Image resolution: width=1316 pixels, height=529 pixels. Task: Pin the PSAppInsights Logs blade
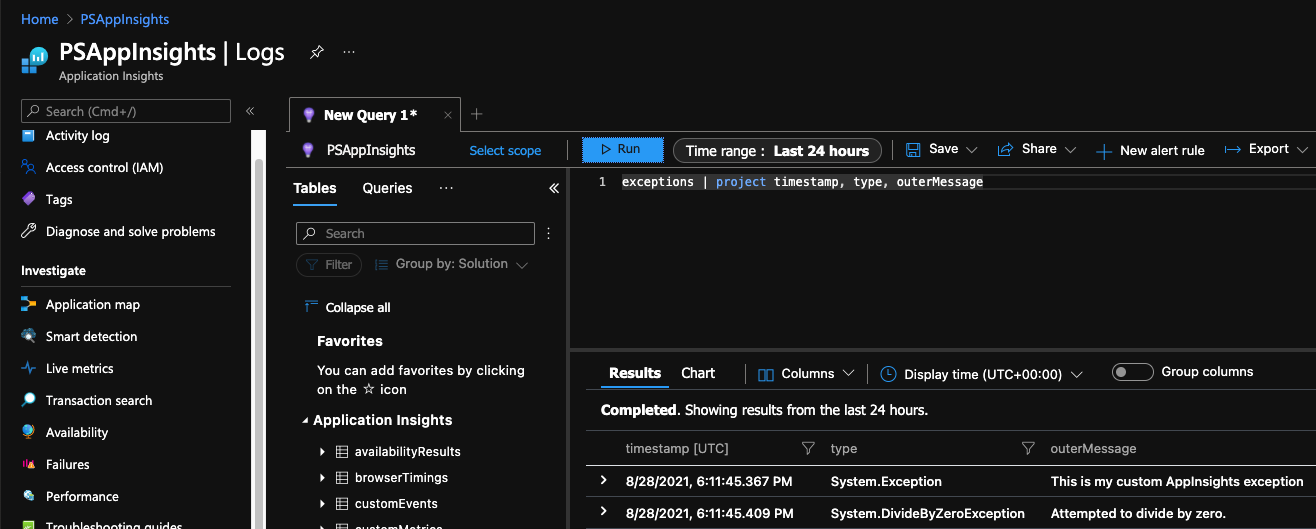coord(316,52)
